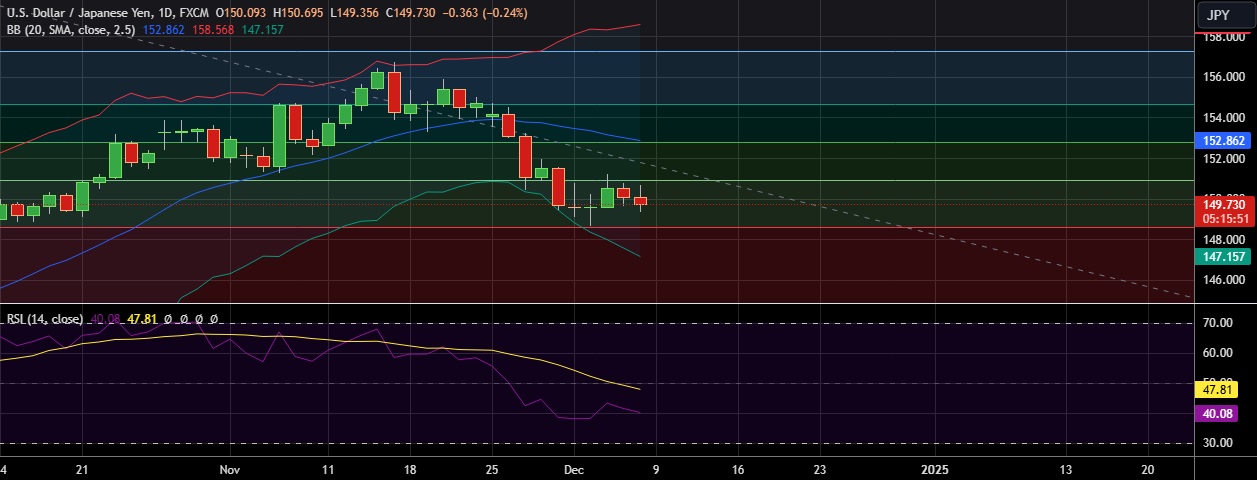Click the 23 date label on time axis
Viewport: 1257px width, 480px height.
click(819, 468)
